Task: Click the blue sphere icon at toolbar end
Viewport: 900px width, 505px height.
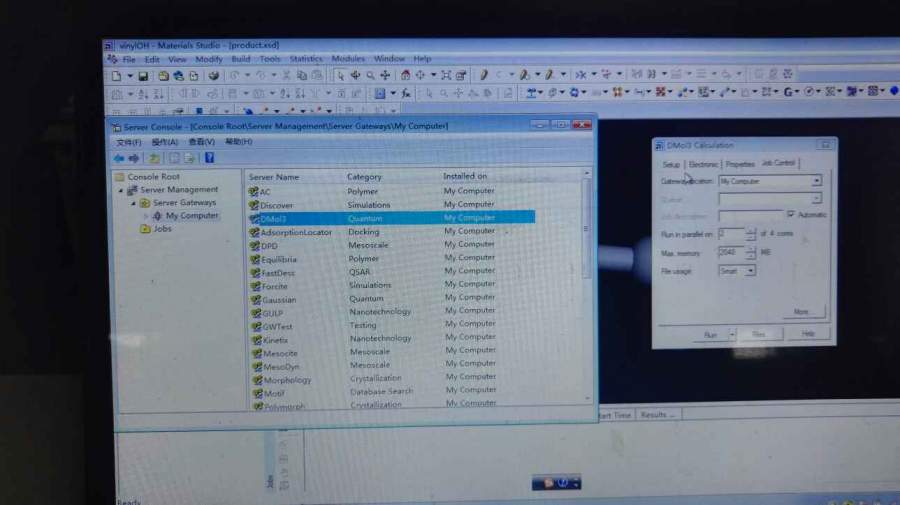Action: tap(894, 91)
